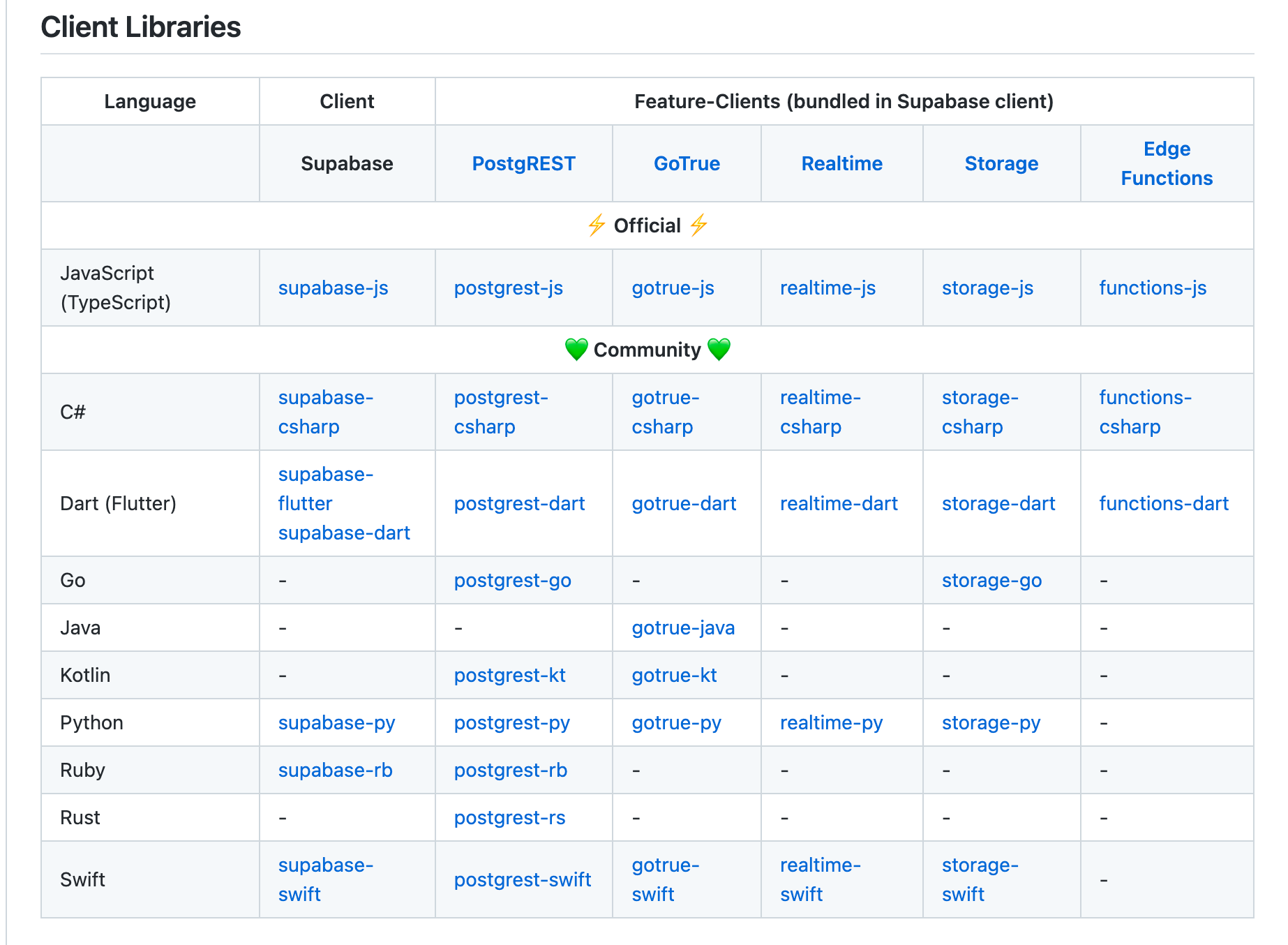
Task: Open the GoTrue column header link
Action: click(687, 163)
